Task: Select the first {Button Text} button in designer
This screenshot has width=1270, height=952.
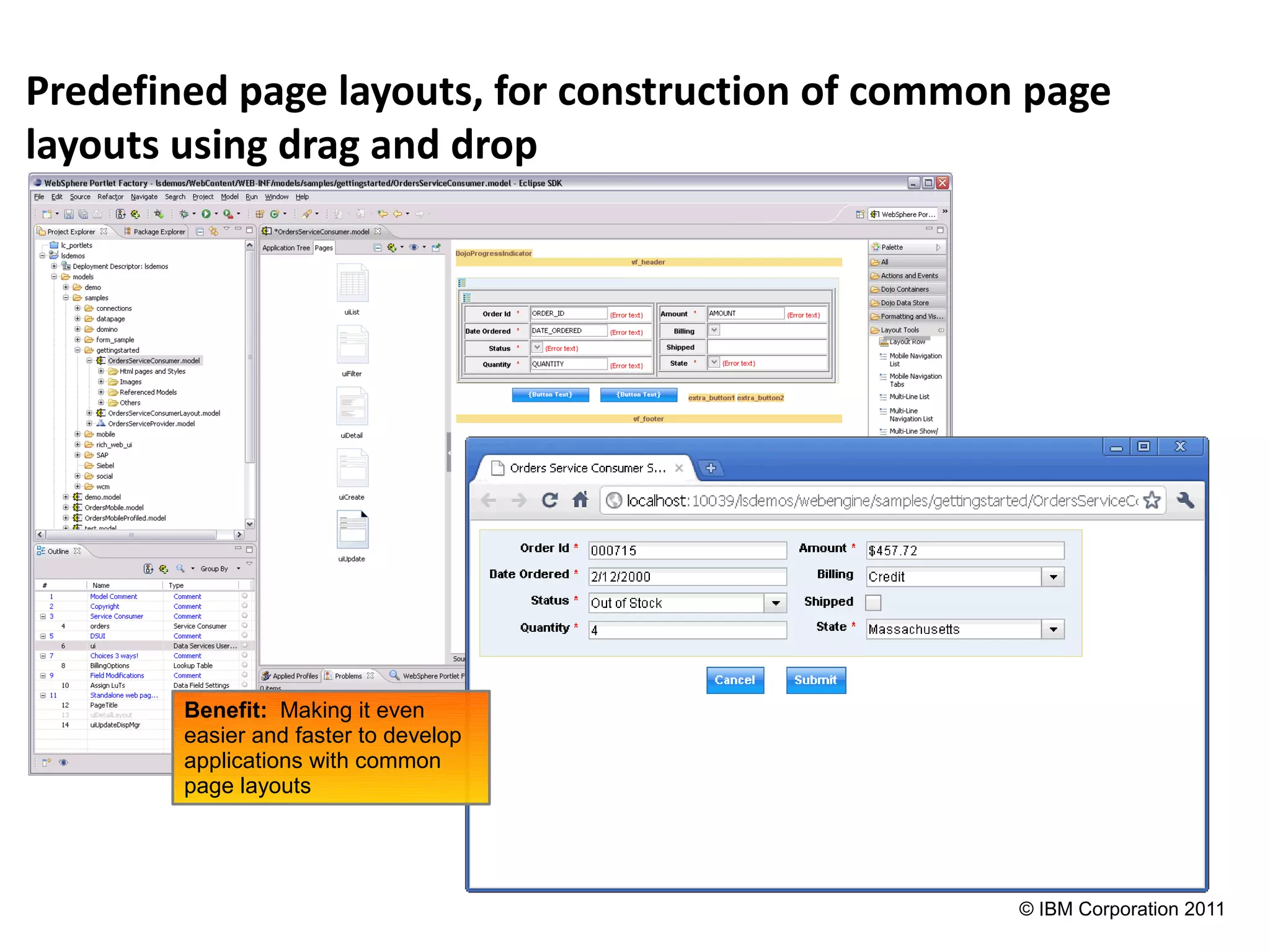Action: click(x=550, y=394)
